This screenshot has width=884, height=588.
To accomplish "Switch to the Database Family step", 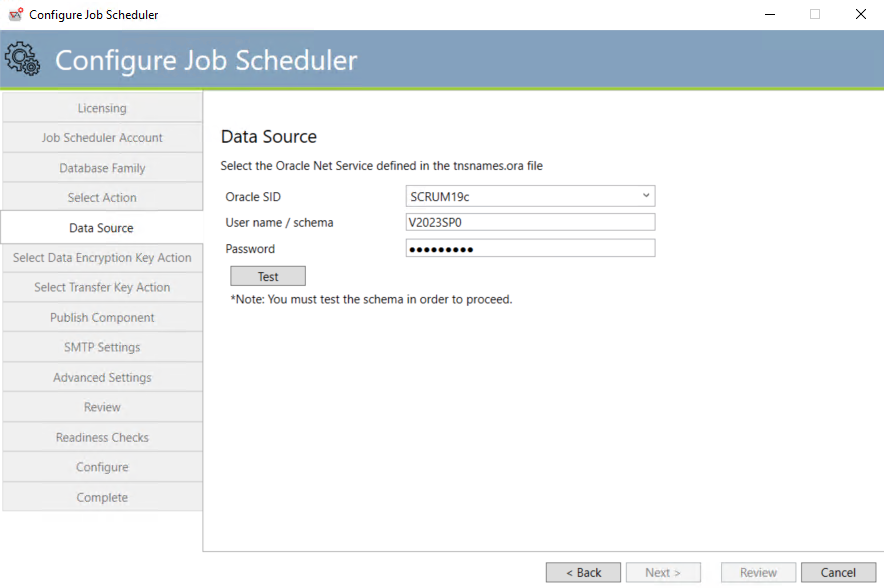I will point(102,168).
